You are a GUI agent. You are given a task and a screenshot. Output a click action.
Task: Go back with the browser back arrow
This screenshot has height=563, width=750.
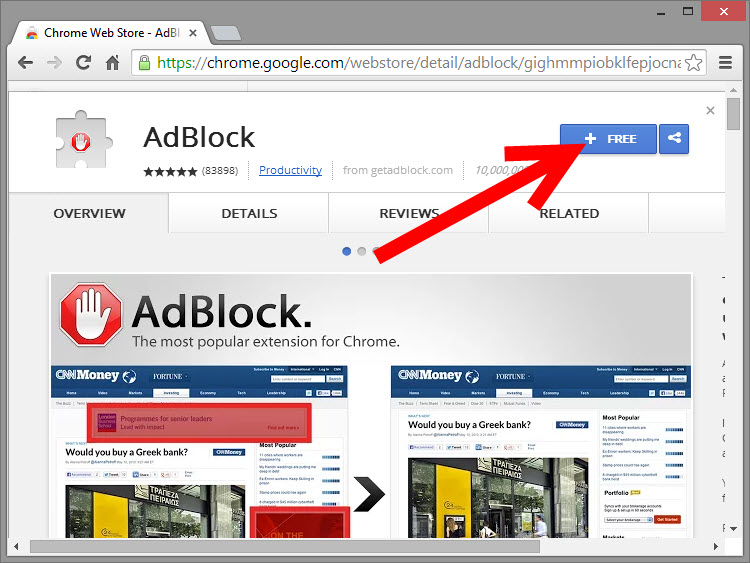25,63
